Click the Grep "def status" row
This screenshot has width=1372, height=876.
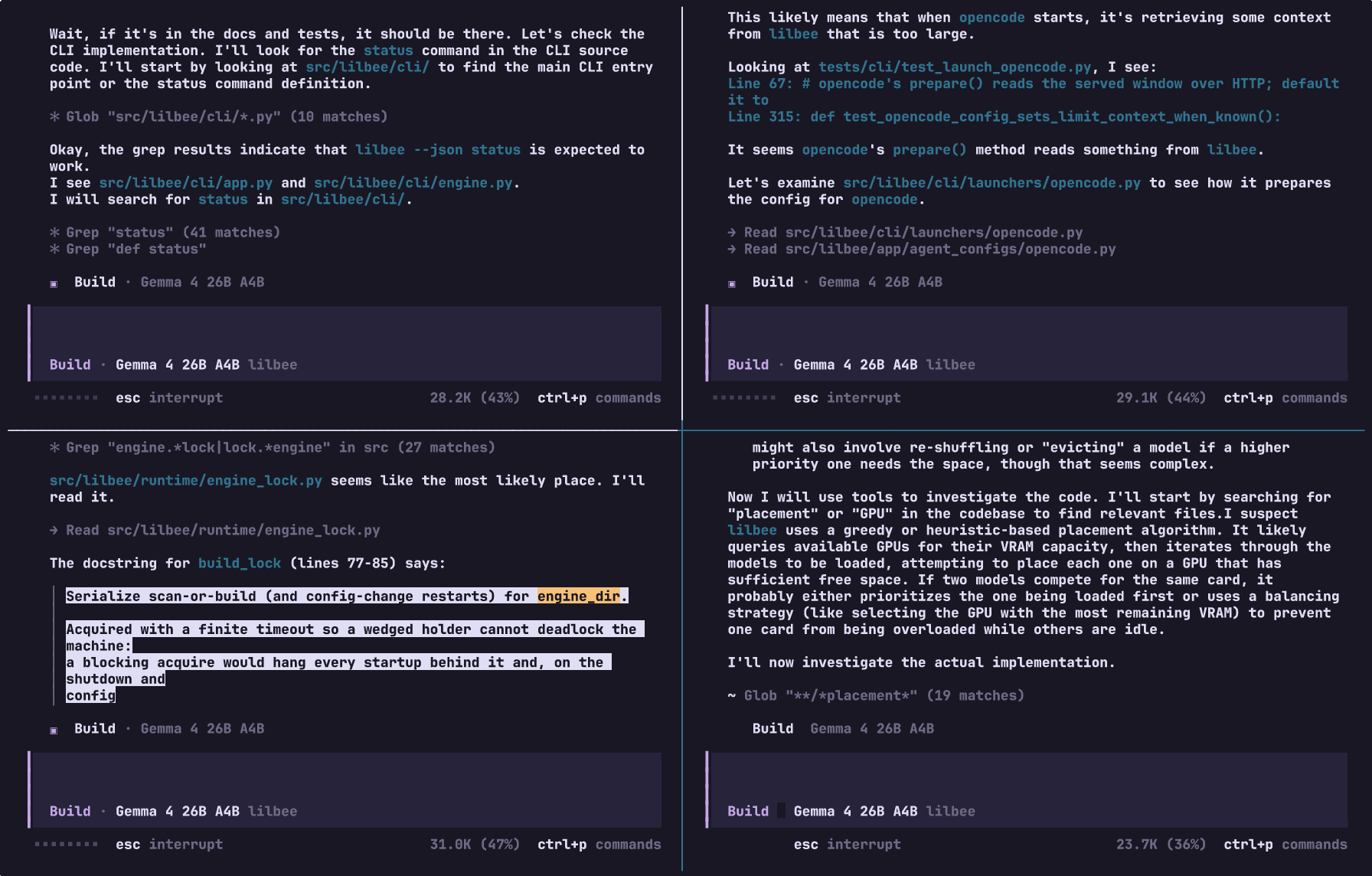click(128, 249)
